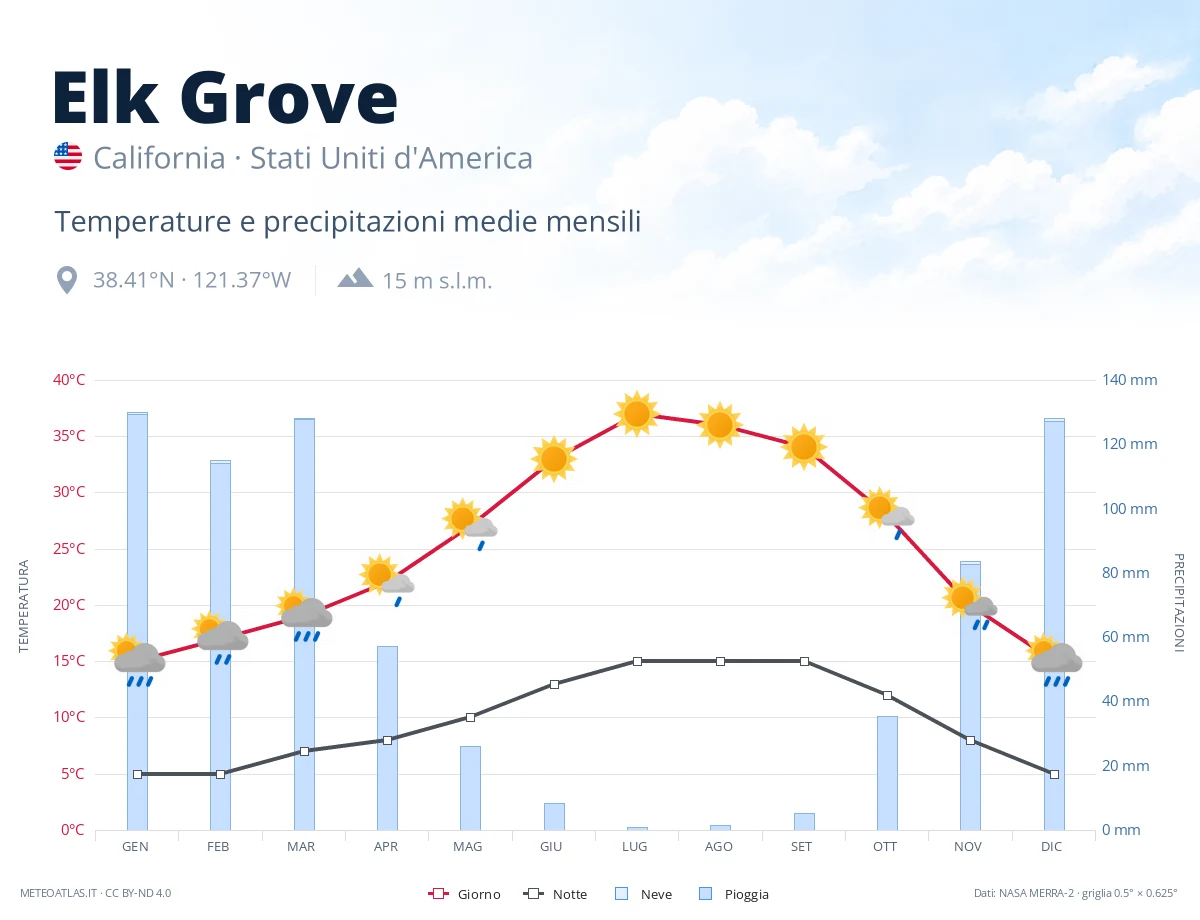Click the GEN night temperature marker

(x=137, y=774)
